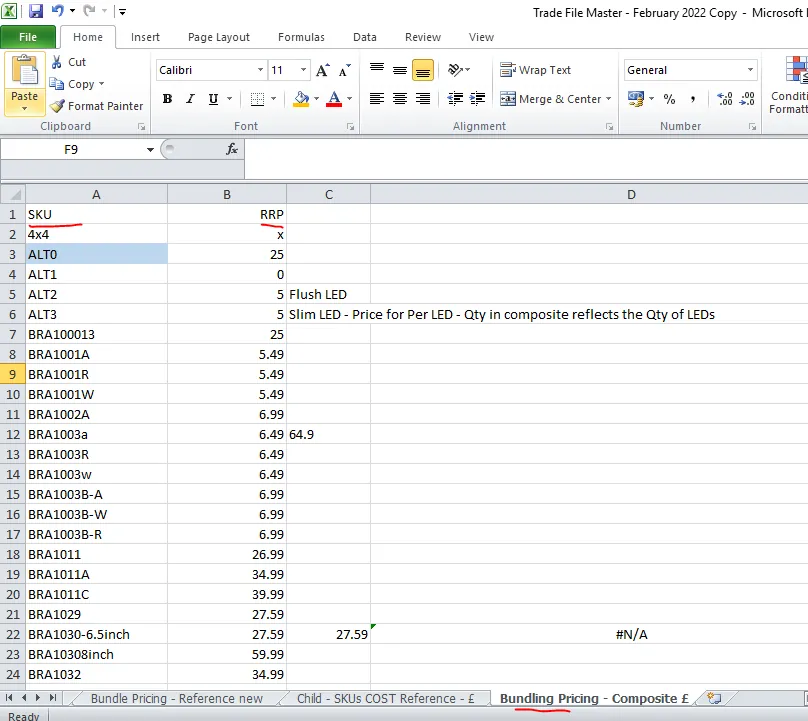
Task: Click the Copy button
Action: pos(72,83)
